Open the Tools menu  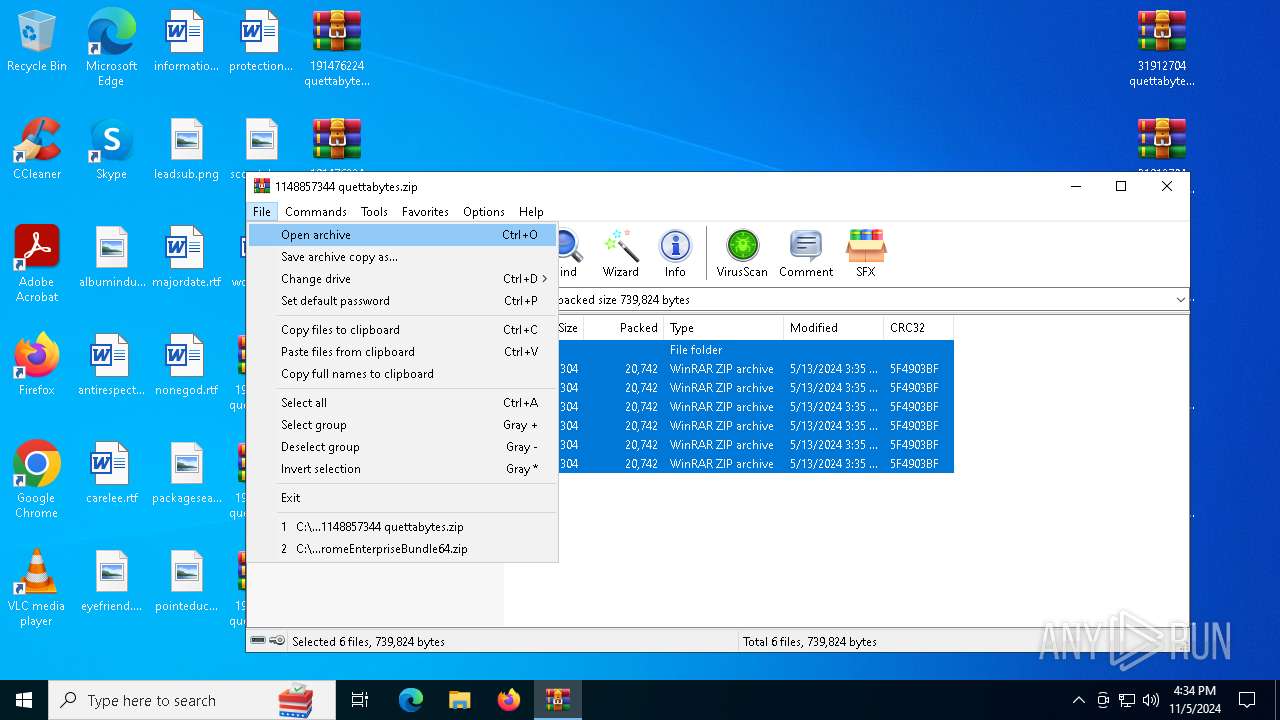tap(374, 212)
